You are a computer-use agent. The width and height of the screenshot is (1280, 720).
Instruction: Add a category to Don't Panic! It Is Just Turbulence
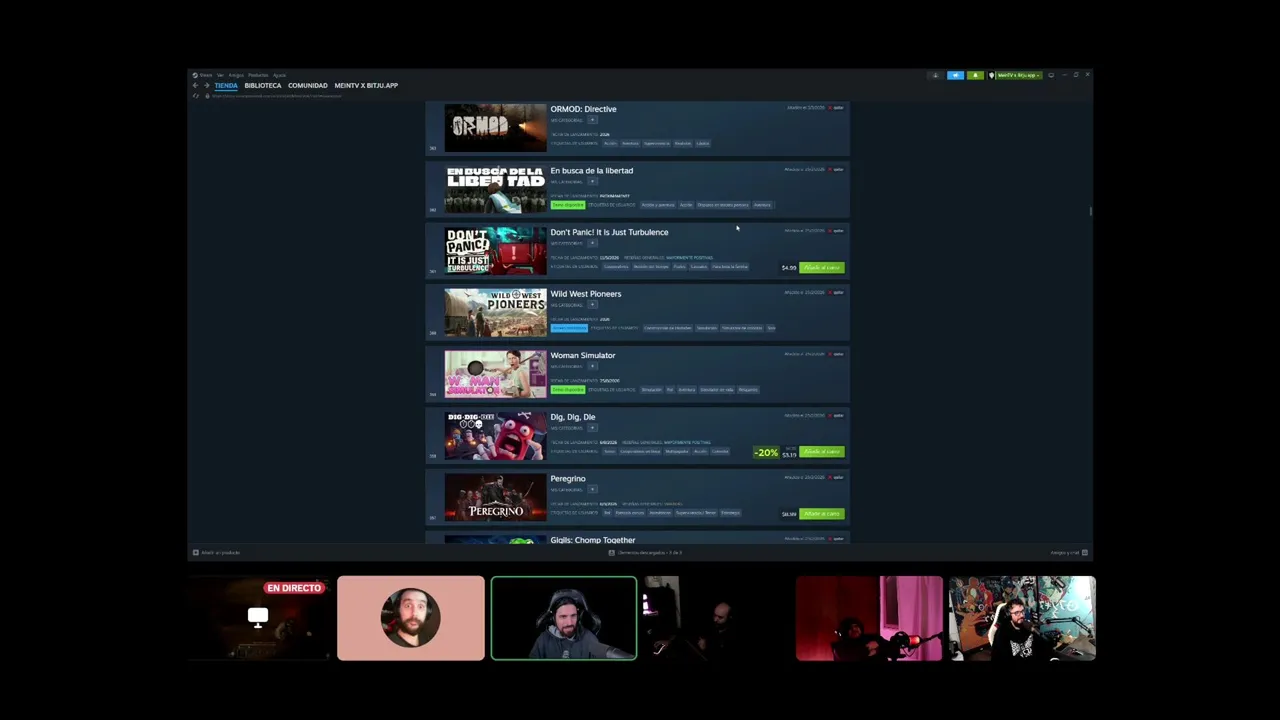[592, 243]
